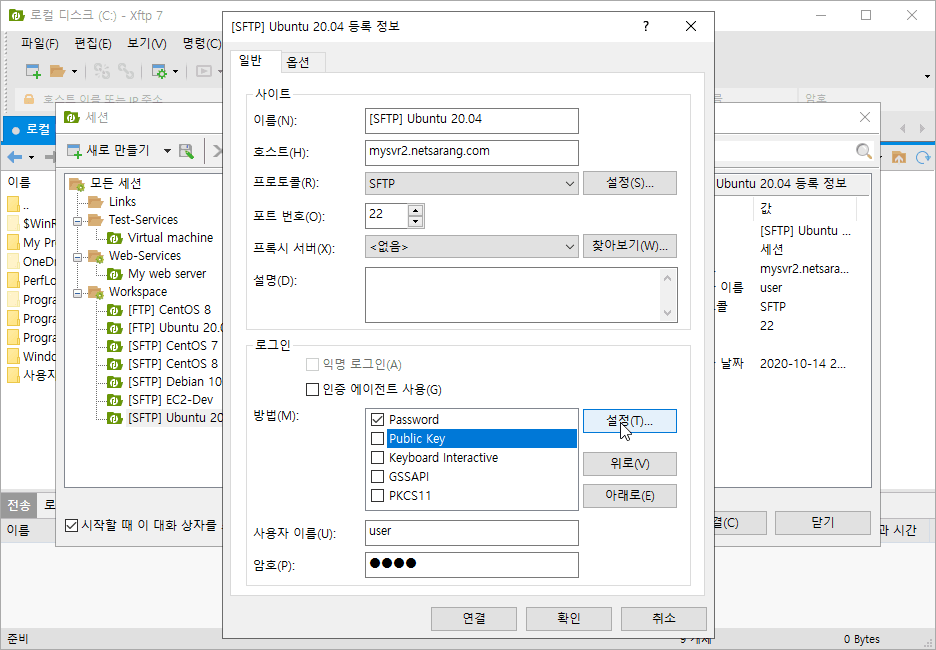The image size is (936, 650).
Task: Click the lock icon in address bar
Action: [28, 99]
